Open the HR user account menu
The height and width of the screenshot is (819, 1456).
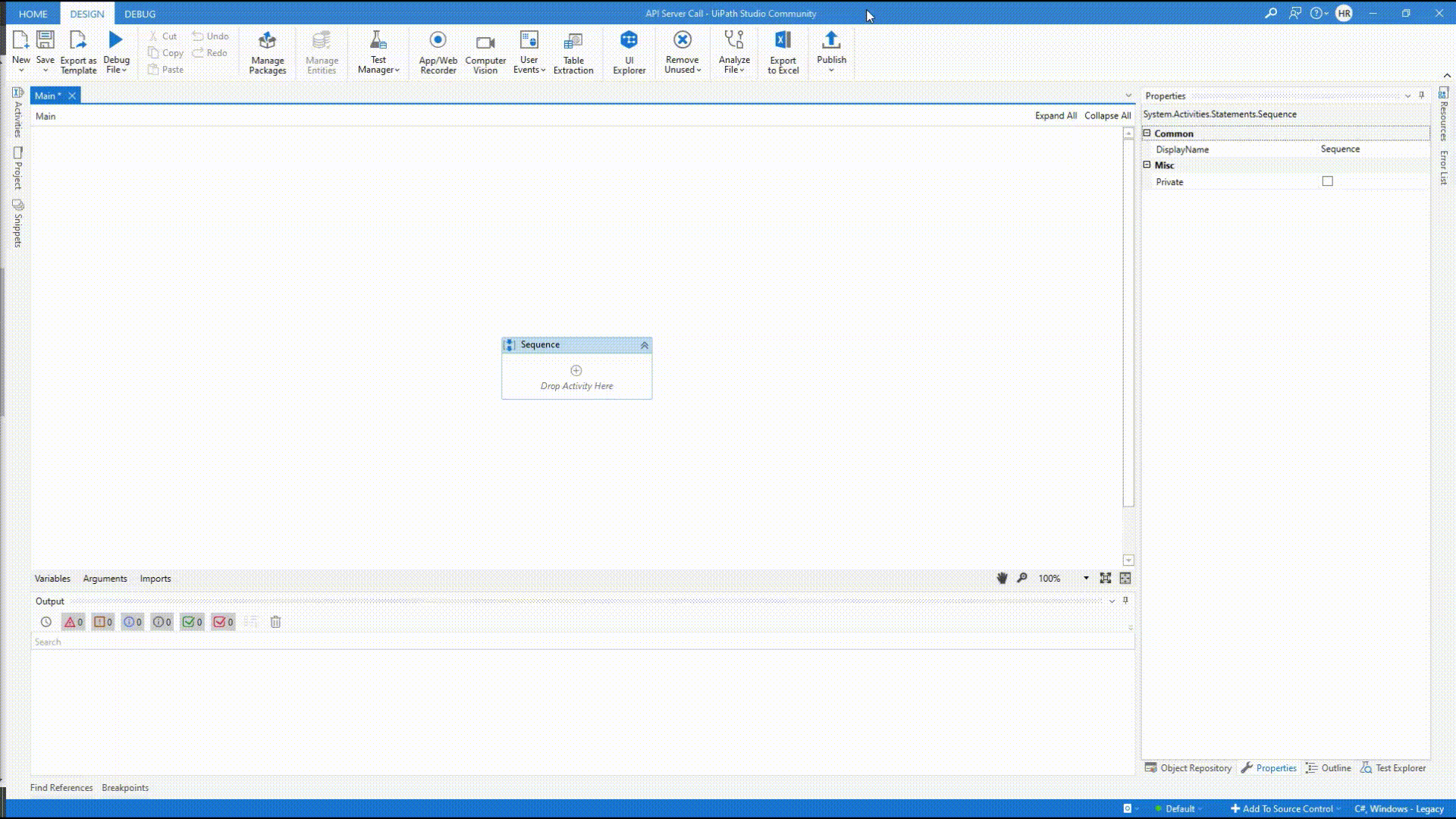point(1344,13)
